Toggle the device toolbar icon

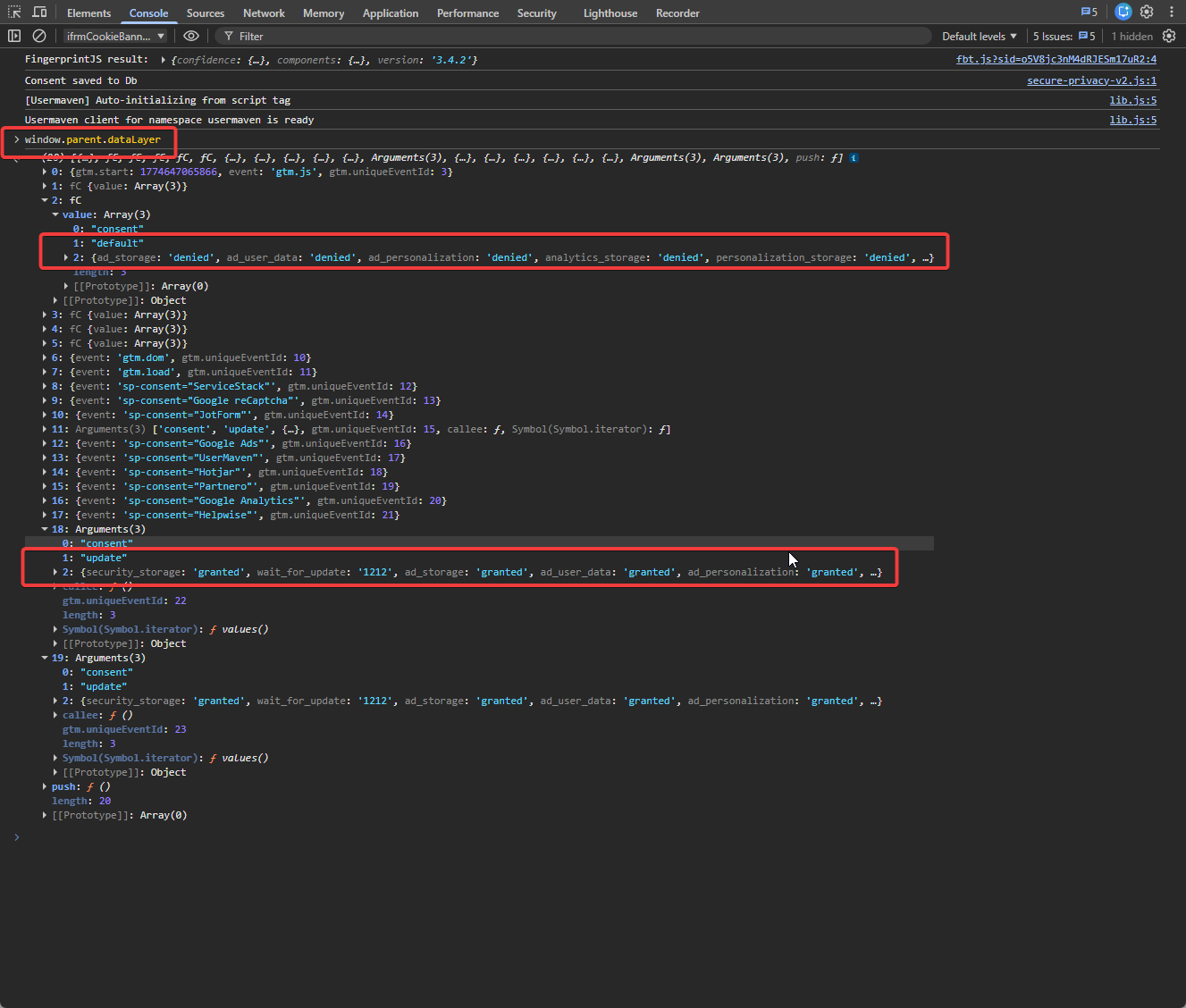click(38, 13)
